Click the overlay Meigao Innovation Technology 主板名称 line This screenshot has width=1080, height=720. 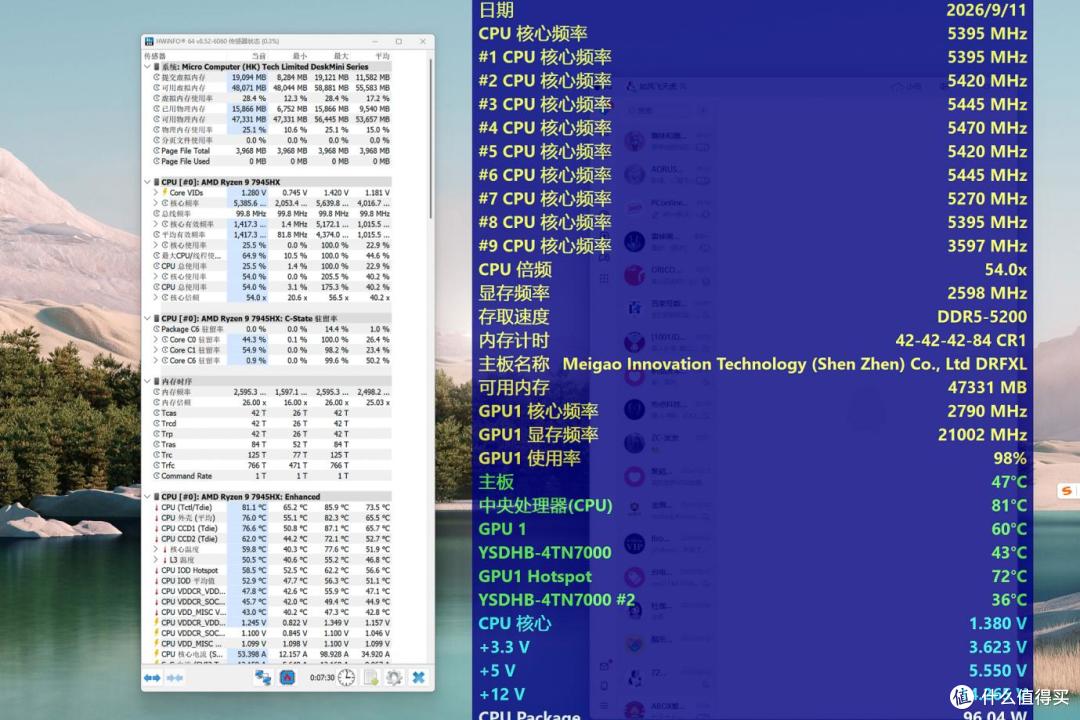tap(753, 364)
